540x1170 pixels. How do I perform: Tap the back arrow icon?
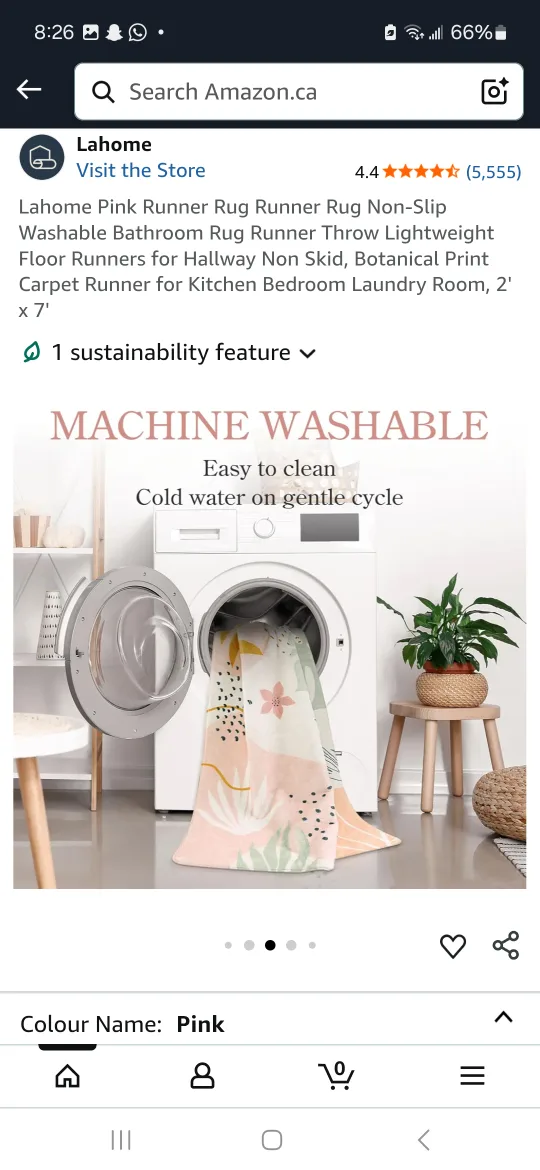(29, 90)
